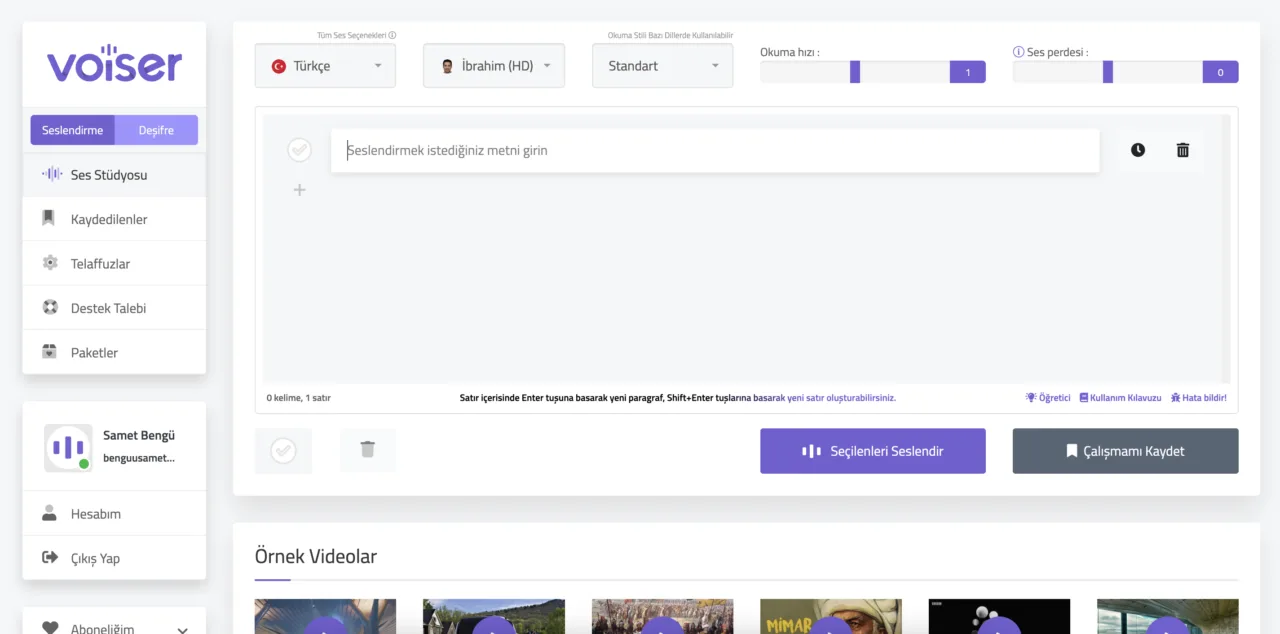Click the benguusamet... email text

pyautogui.click(x=139, y=458)
